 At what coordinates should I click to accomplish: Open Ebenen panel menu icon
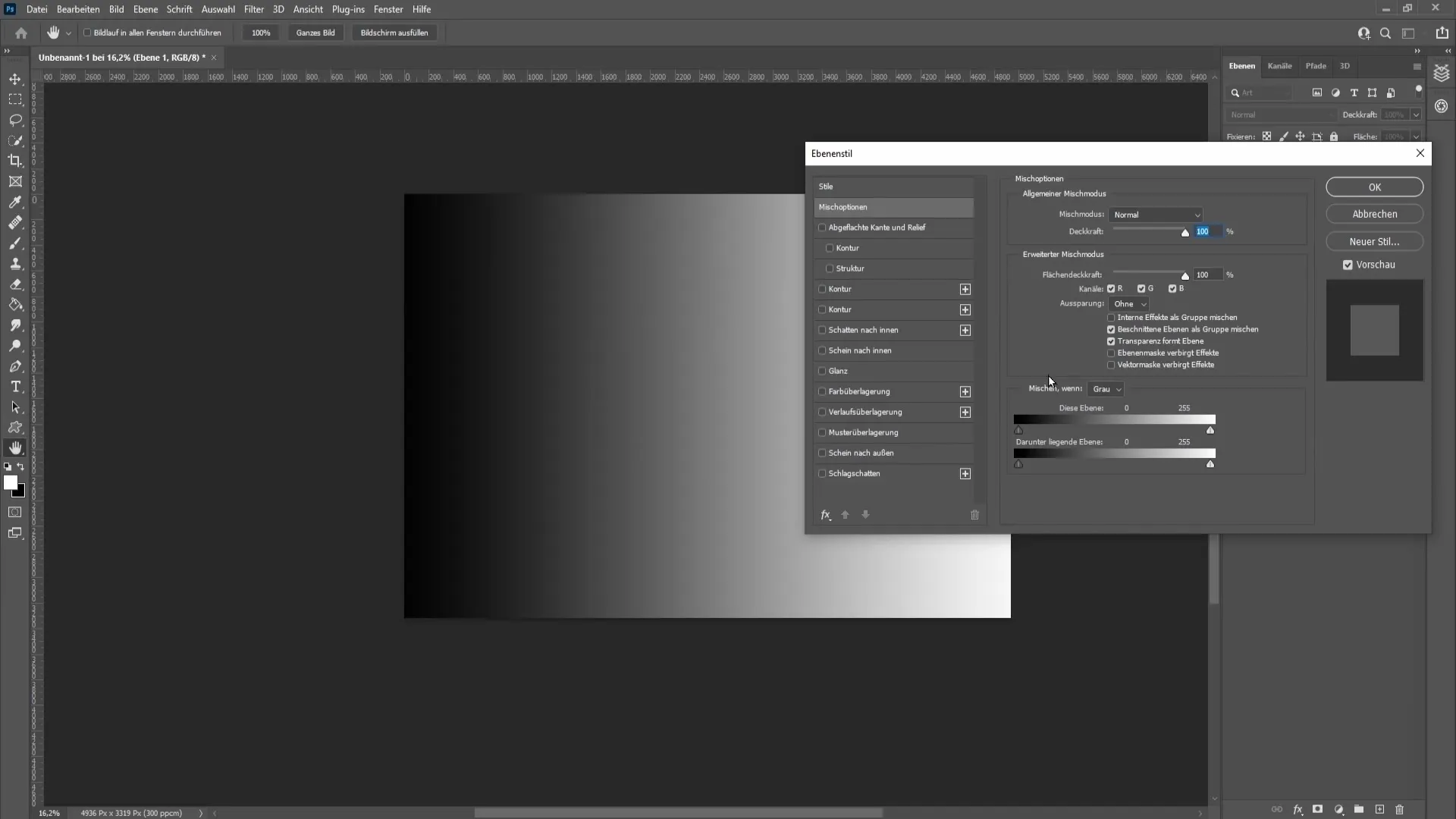(x=1417, y=67)
